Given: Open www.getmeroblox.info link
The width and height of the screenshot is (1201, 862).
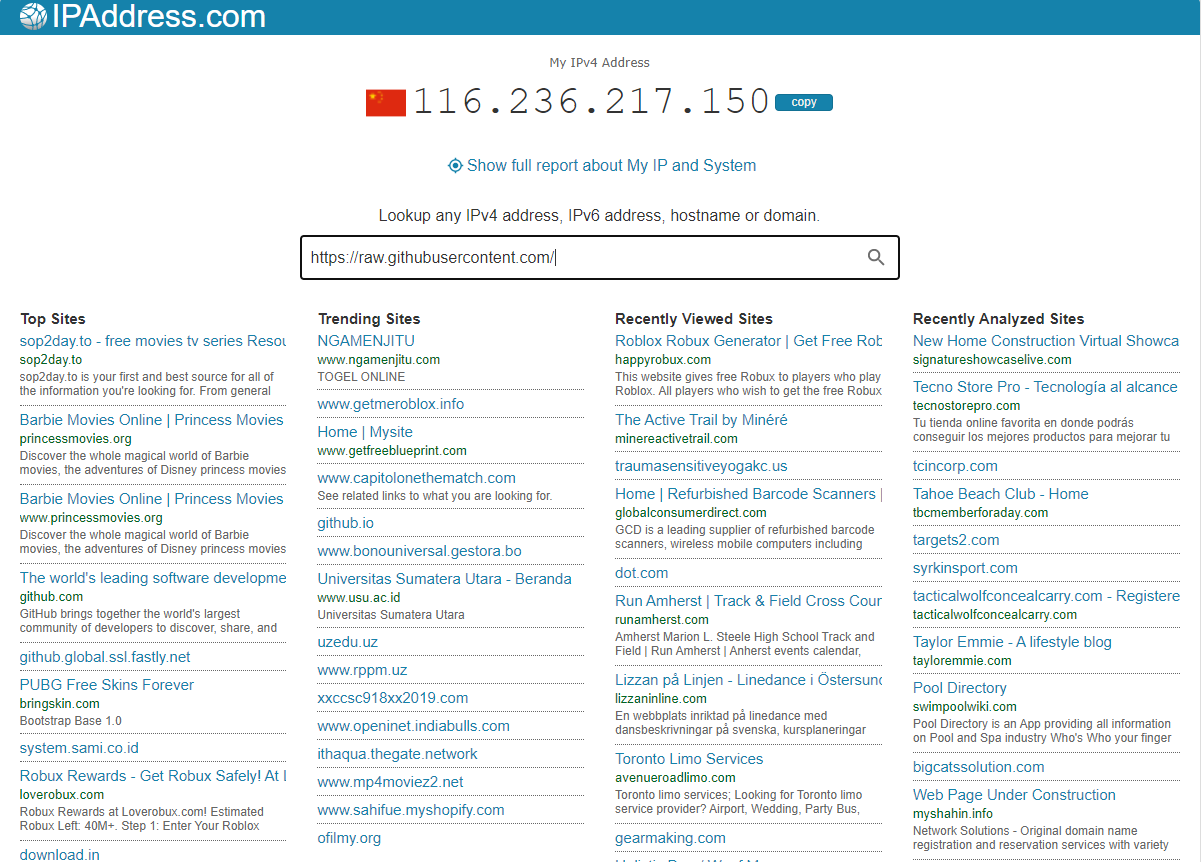Looking at the screenshot, I should coord(391,404).
